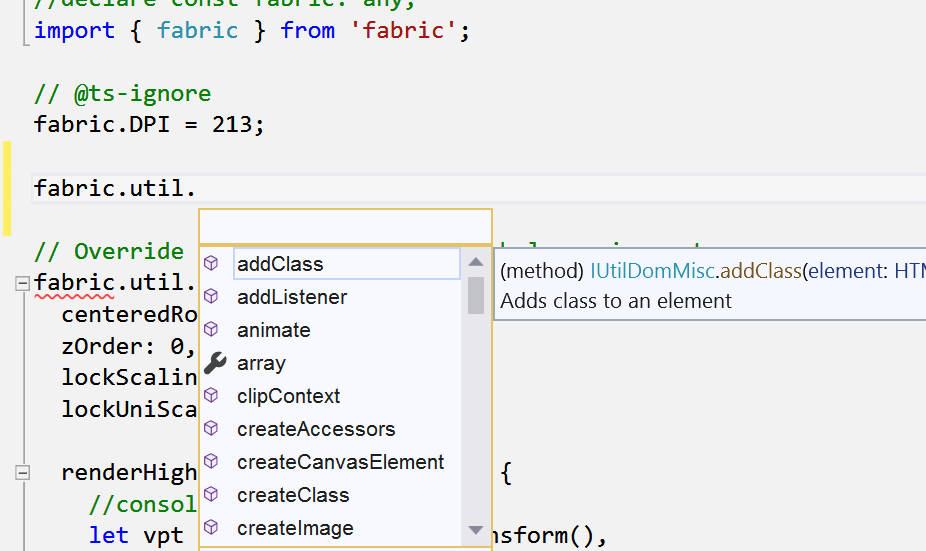Click the method cube icon beside animate

[211, 330]
